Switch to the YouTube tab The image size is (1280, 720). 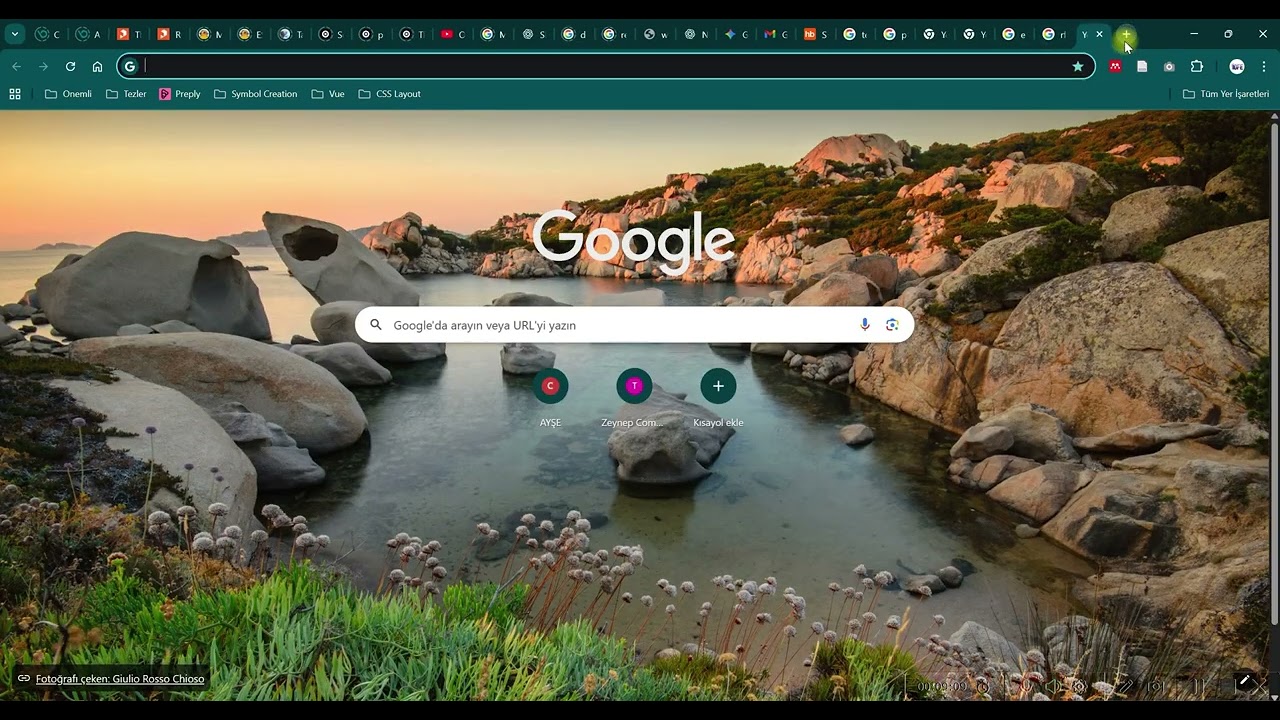coord(453,34)
